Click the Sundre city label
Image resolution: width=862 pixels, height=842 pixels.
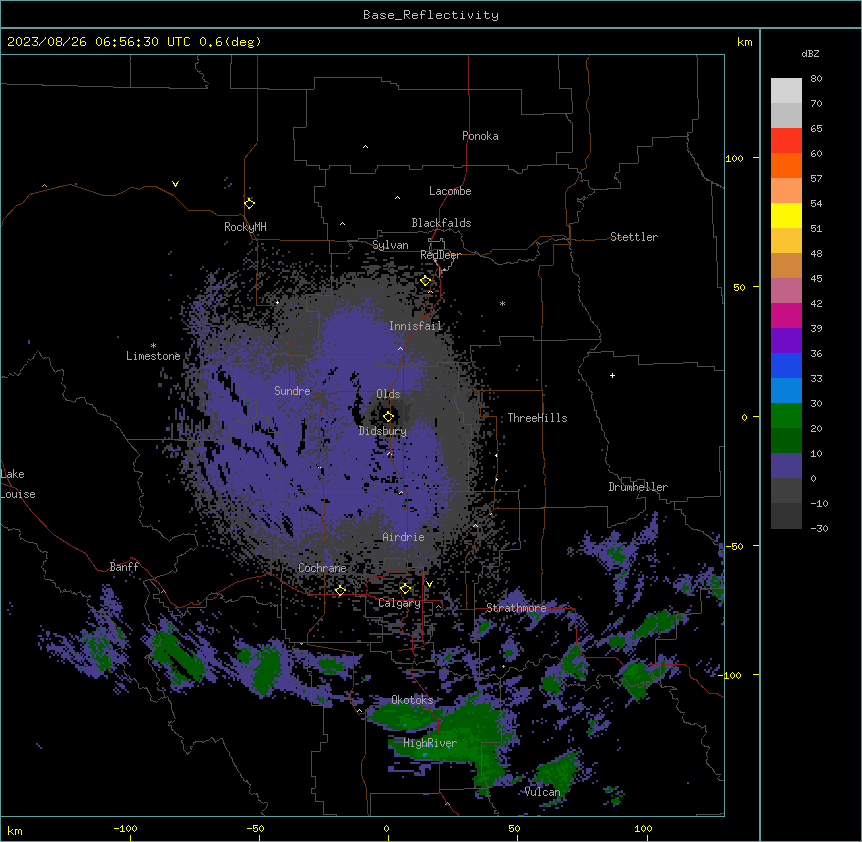(x=292, y=391)
